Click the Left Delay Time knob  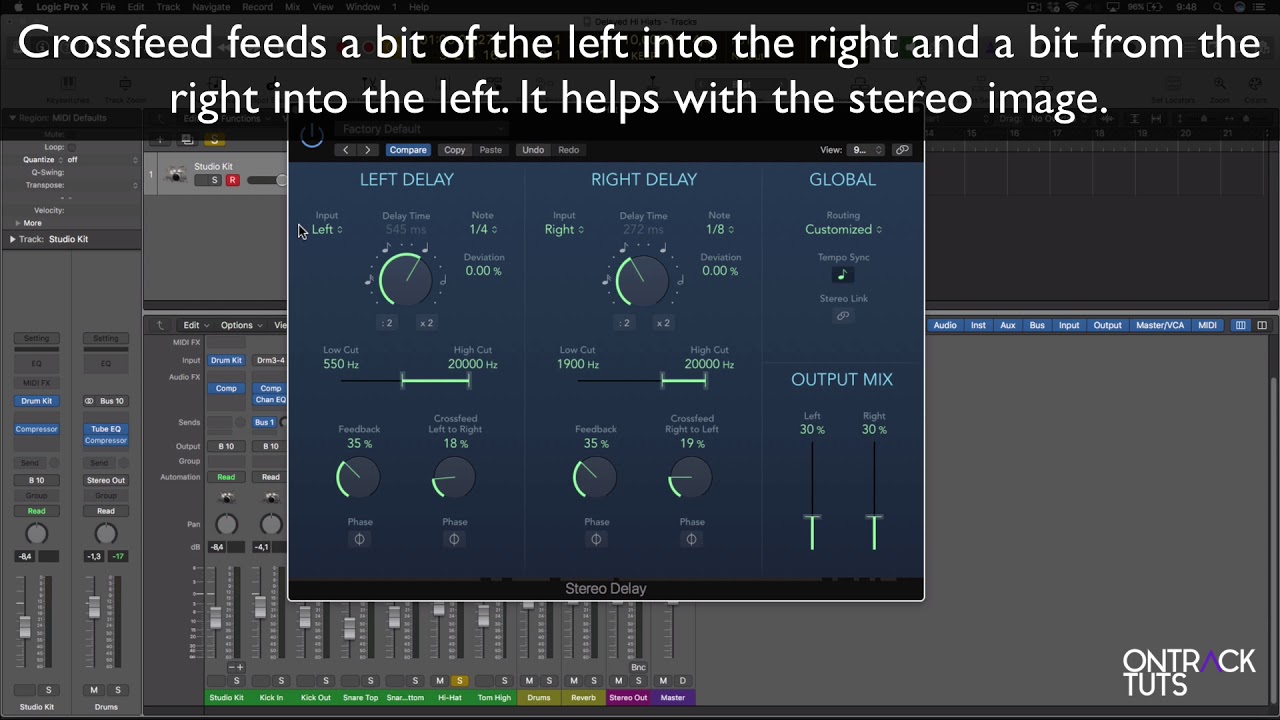406,280
